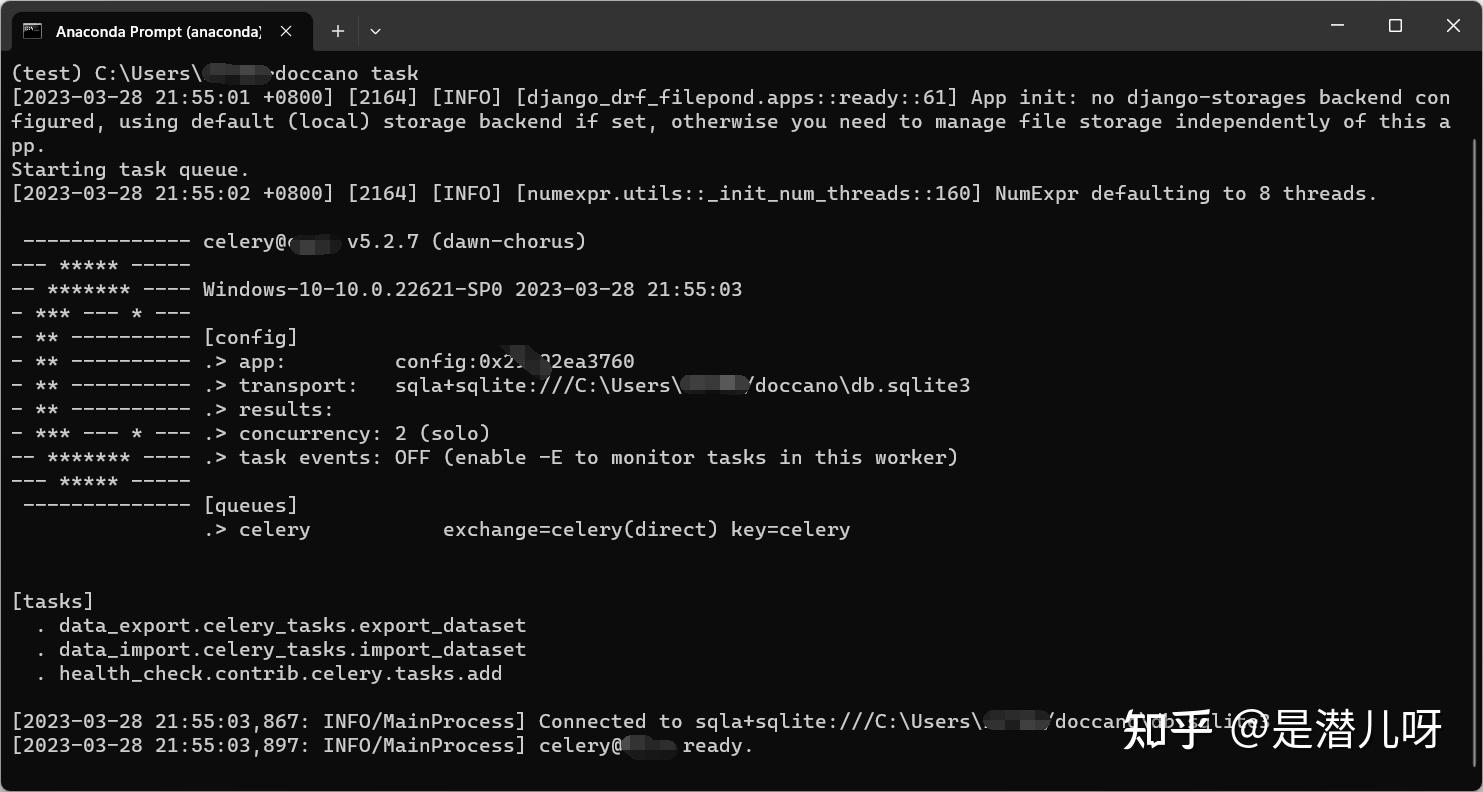
Task: Click the "[queues]" section heading
Action: coord(250,505)
